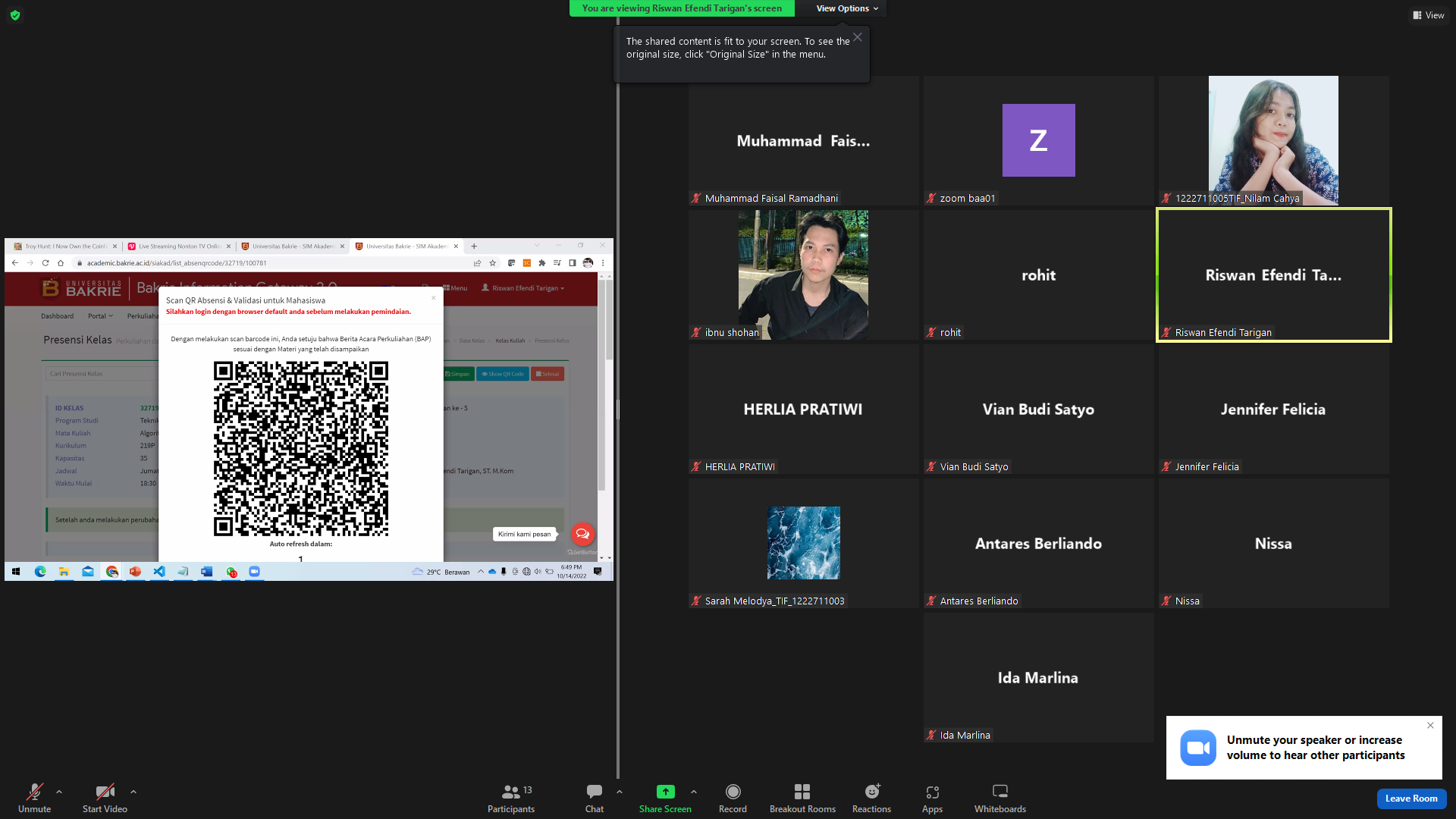
Task: Click Dashboard in the Bakrie navigation
Action: (58, 316)
